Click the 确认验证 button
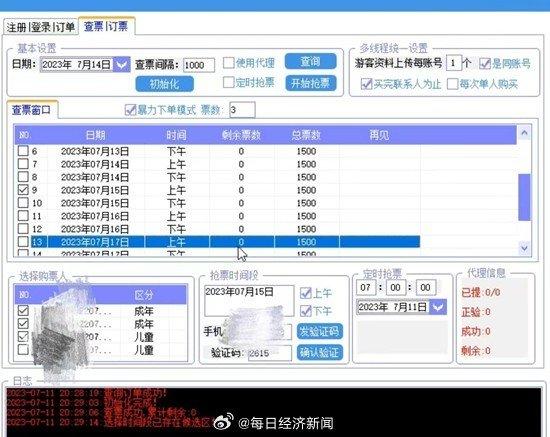This screenshot has height=437, width=550. [x=320, y=352]
